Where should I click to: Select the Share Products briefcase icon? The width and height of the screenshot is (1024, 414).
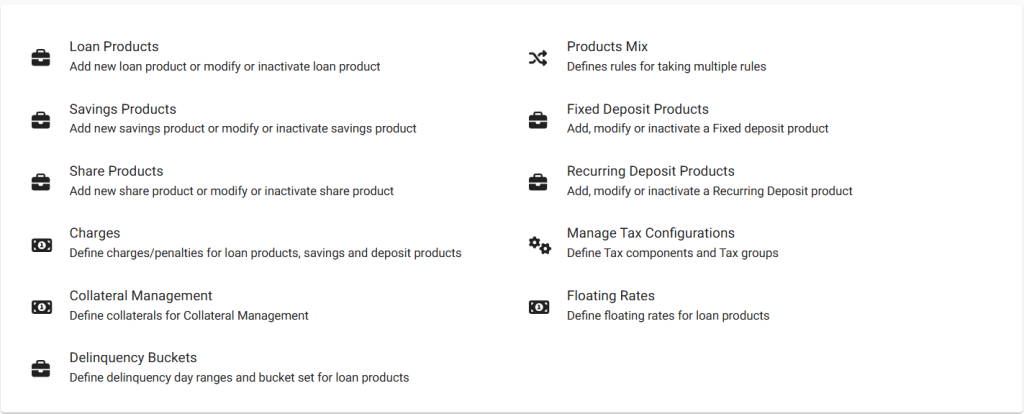[x=40, y=182]
